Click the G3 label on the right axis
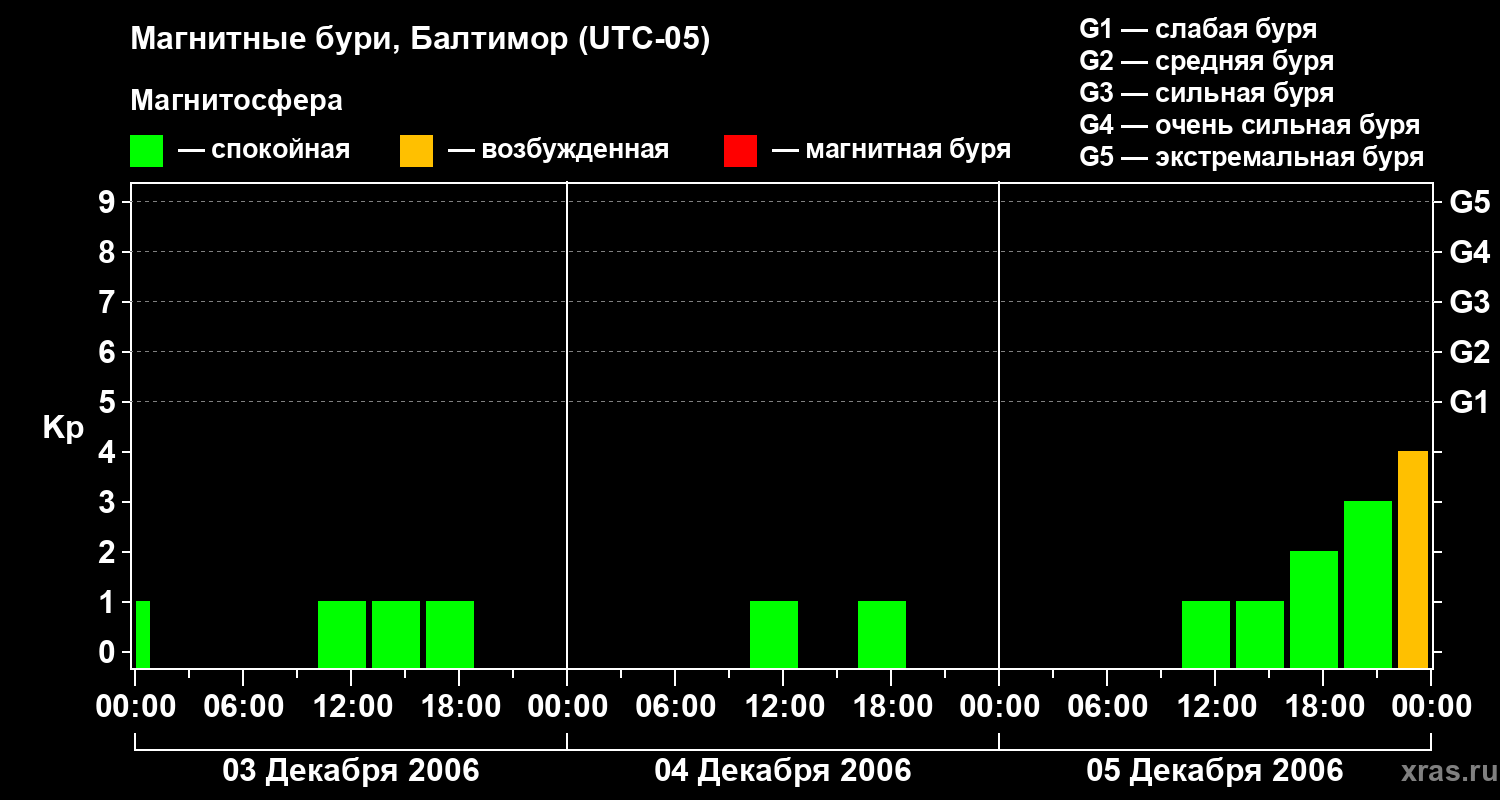The width and height of the screenshot is (1500, 800). (1469, 303)
